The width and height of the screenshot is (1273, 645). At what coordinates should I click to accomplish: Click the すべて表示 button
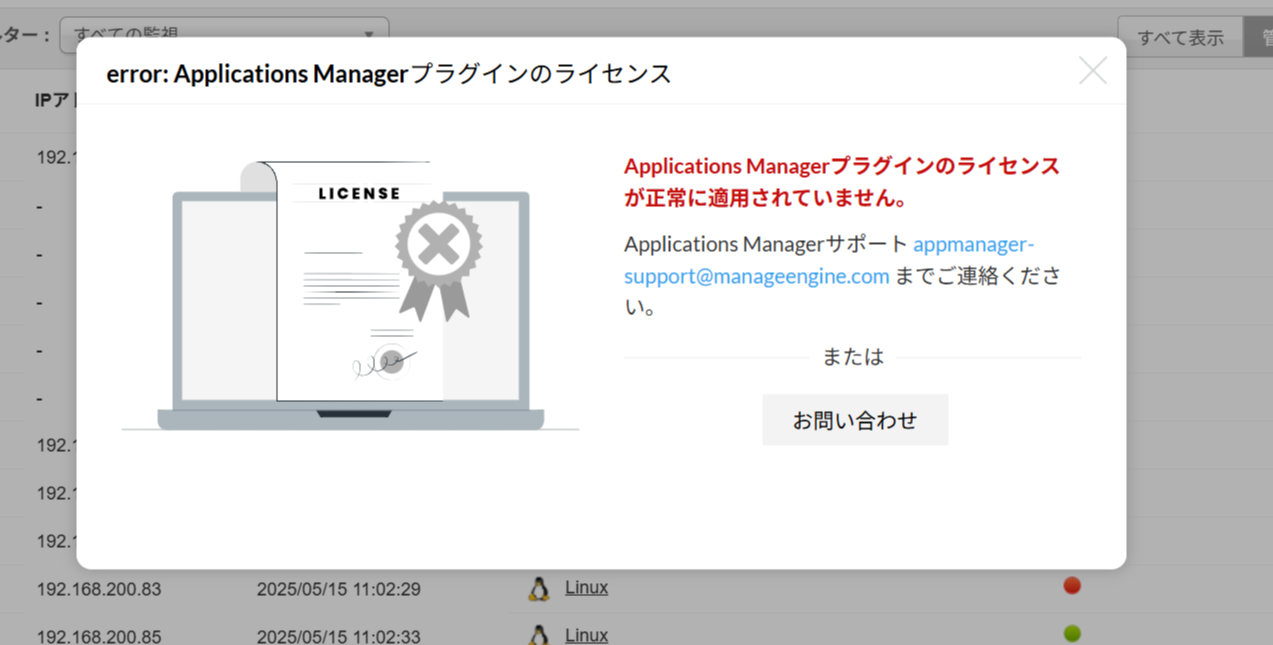point(1180,37)
